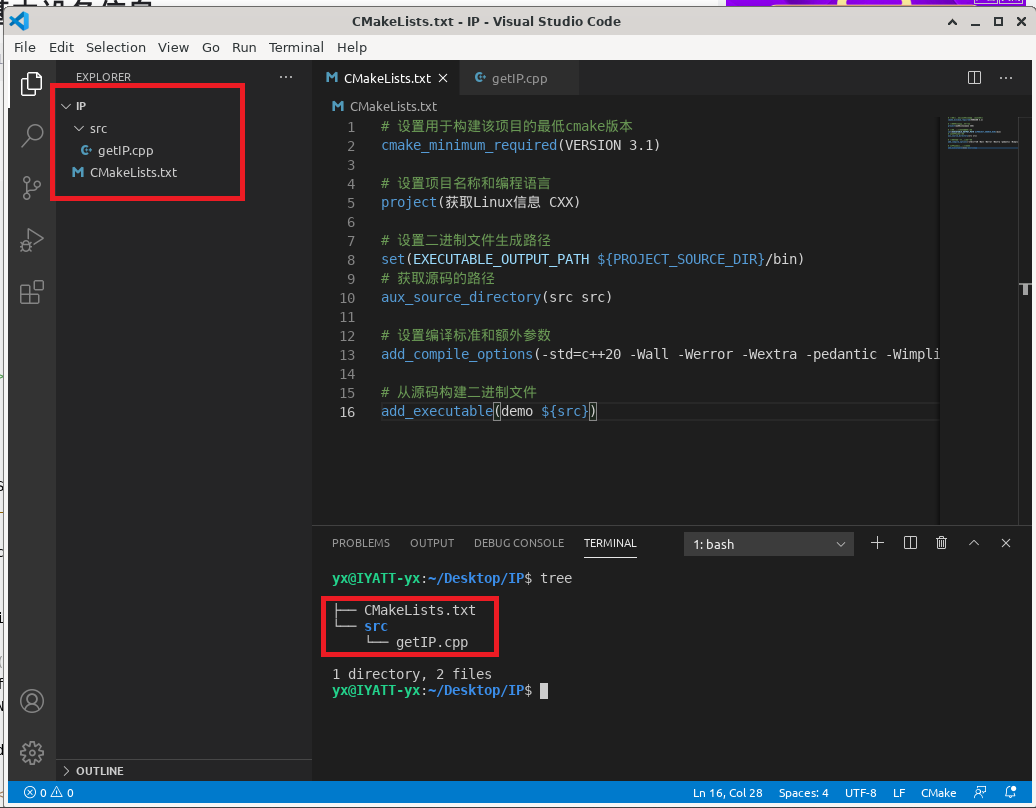Click the editor minimap preview
1036x808 pixels.
[x=982, y=135]
